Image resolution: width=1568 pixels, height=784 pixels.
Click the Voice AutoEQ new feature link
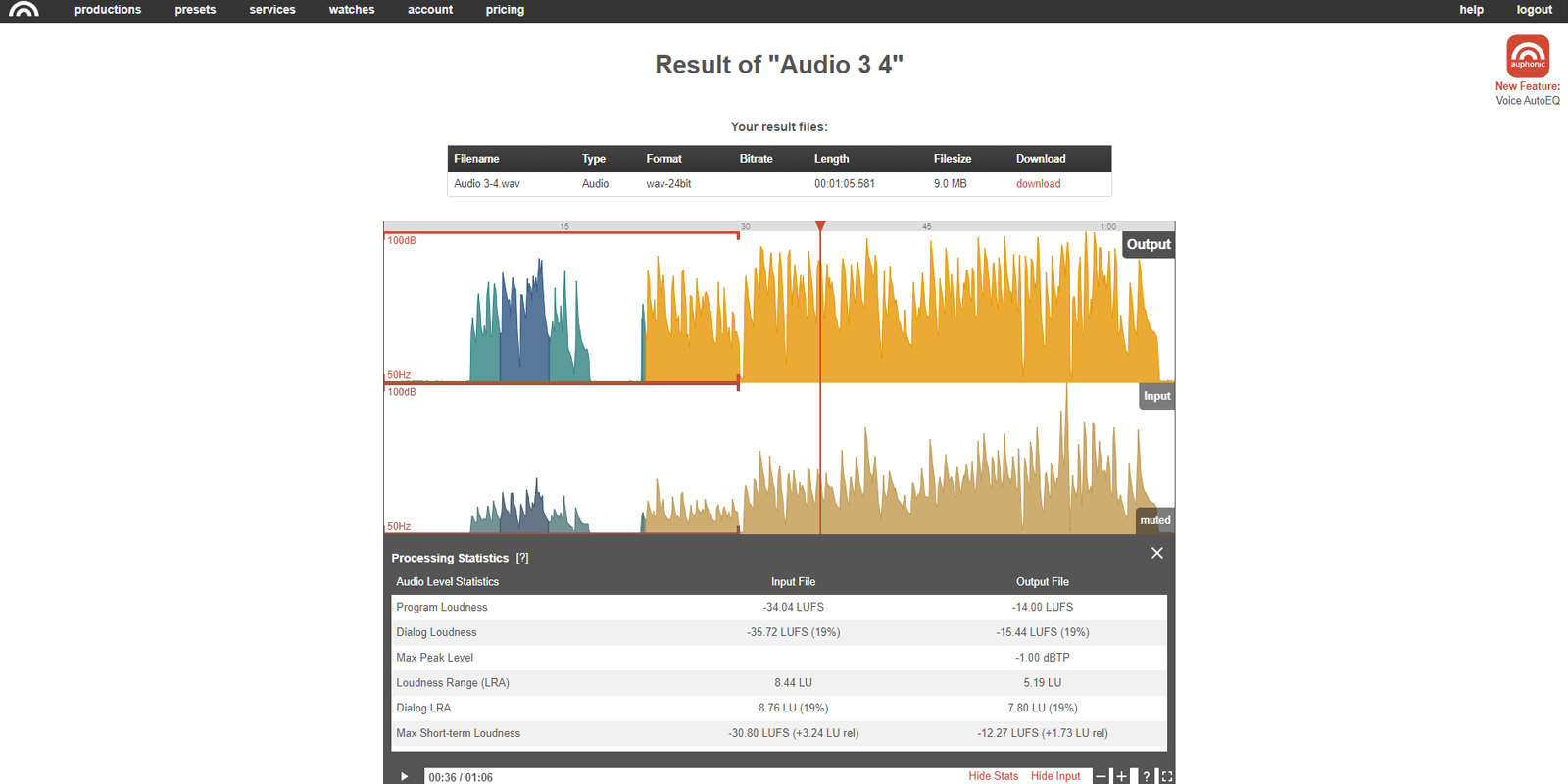click(1527, 101)
